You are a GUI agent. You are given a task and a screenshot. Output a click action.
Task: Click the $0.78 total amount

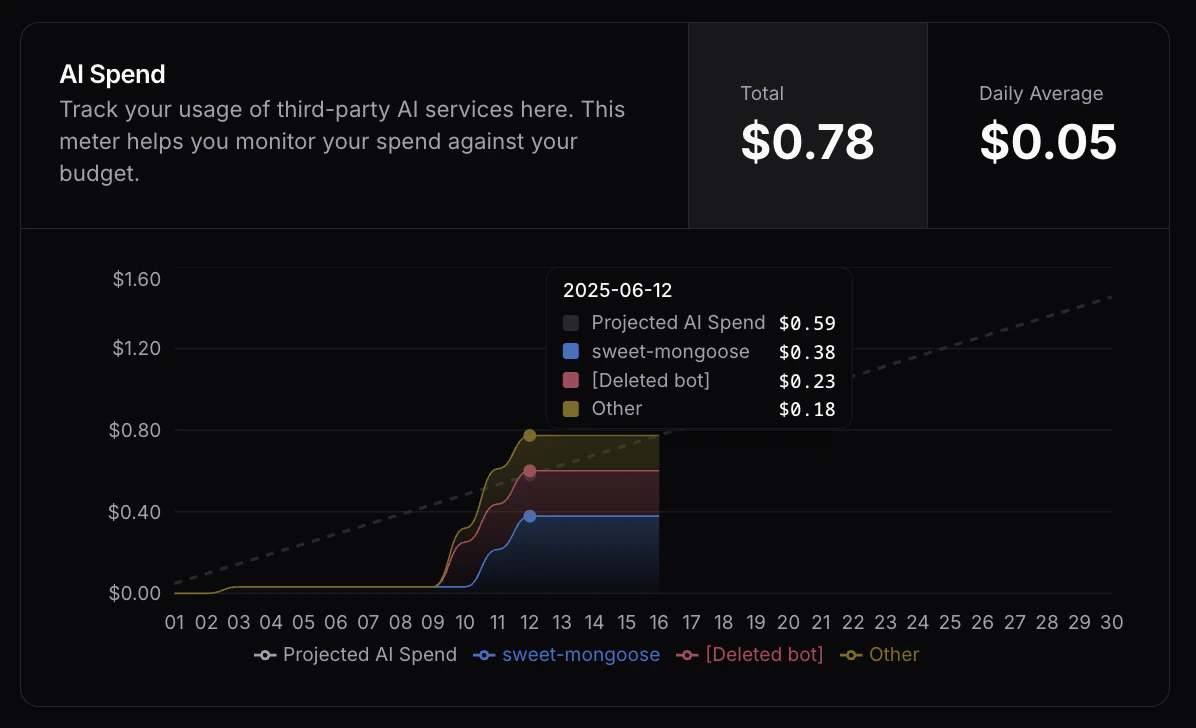(808, 143)
